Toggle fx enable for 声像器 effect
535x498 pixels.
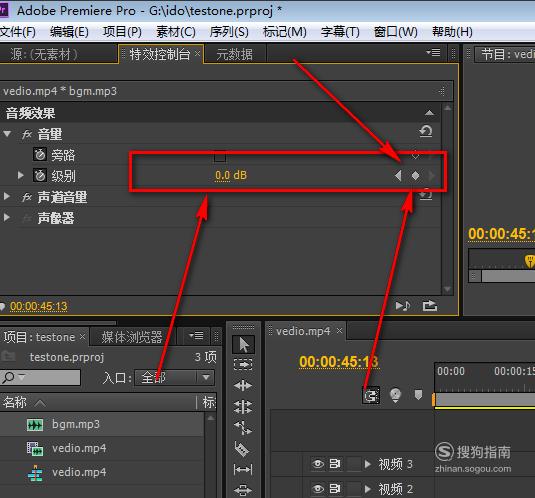[x=27, y=218]
